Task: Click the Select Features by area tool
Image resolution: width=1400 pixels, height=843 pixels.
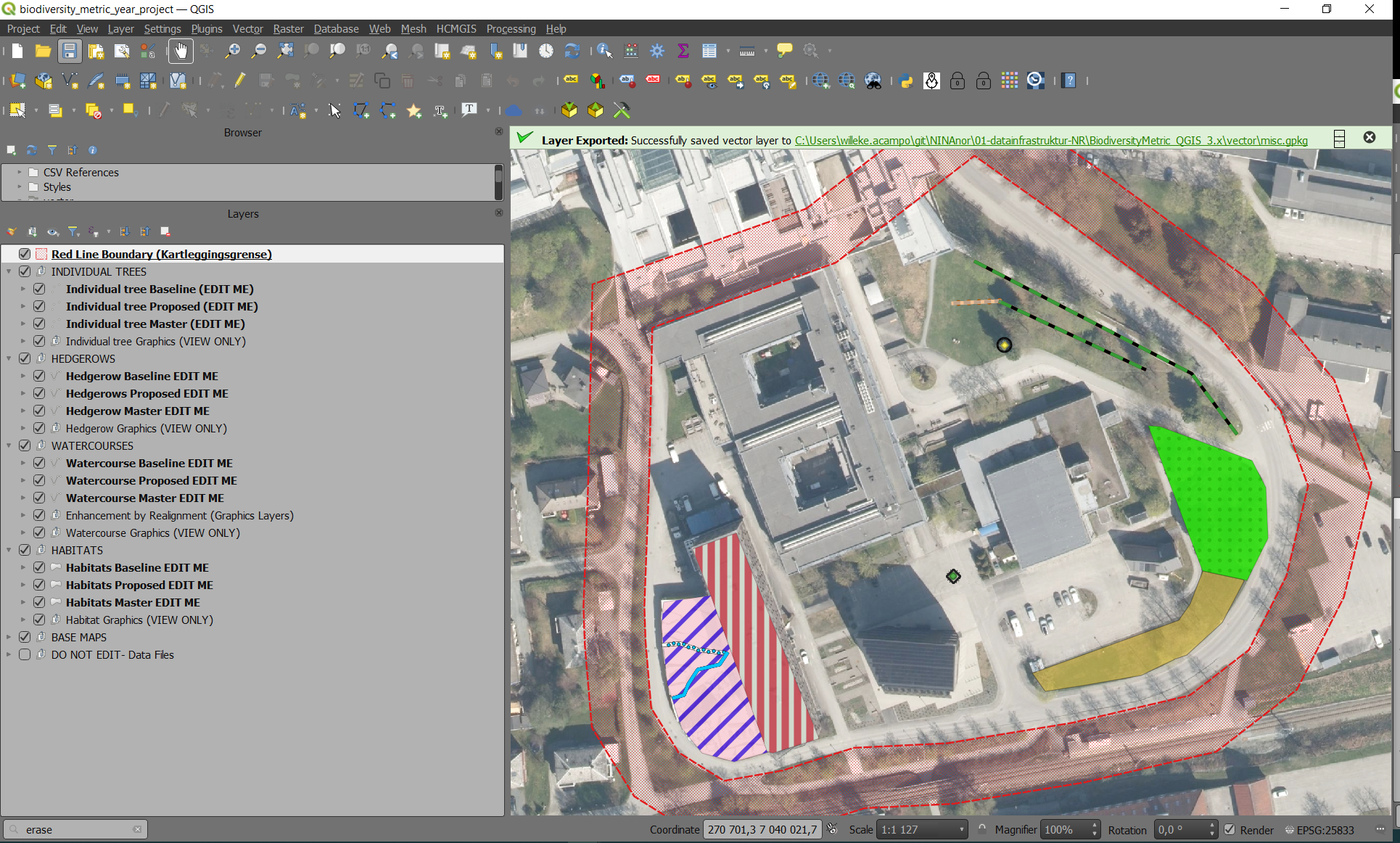Action: pyautogui.click(x=17, y=110)
